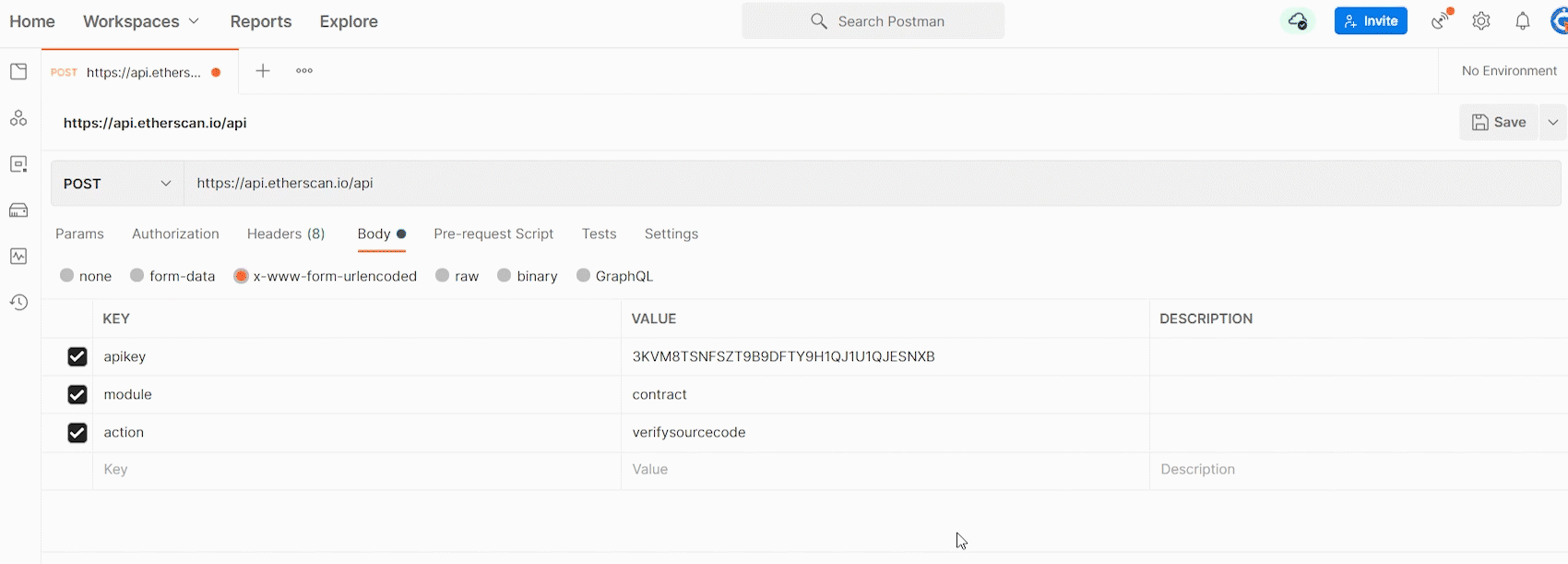Open Save options dropdown arrow
This screenshot has width=1568, height=564.
(1553, 122)
